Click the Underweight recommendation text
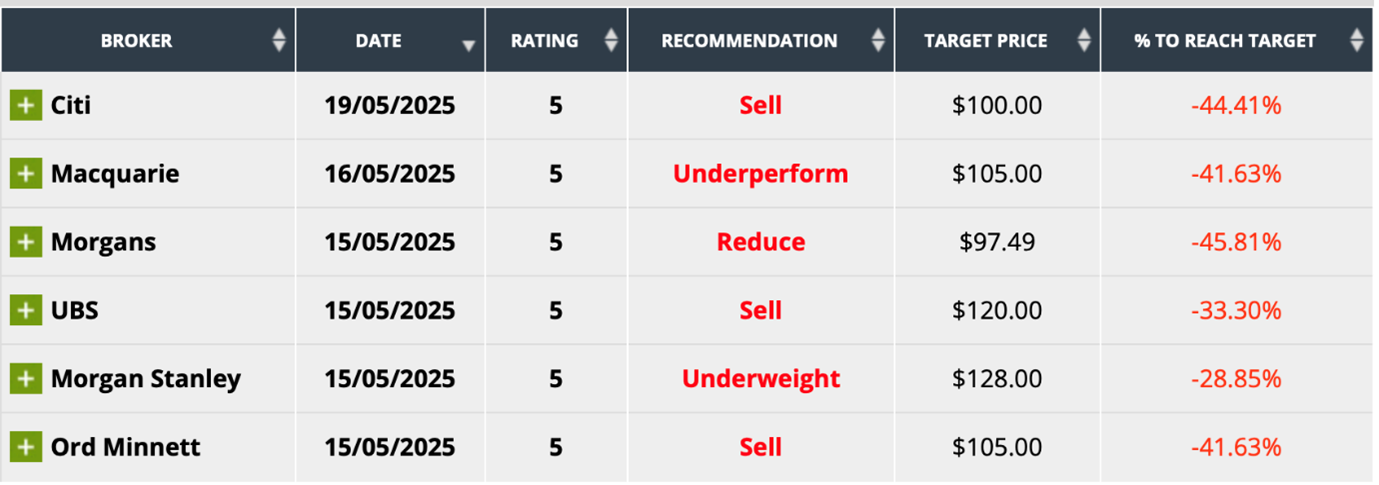This screenshot has width=1379, height=485. tap(760, 379)
